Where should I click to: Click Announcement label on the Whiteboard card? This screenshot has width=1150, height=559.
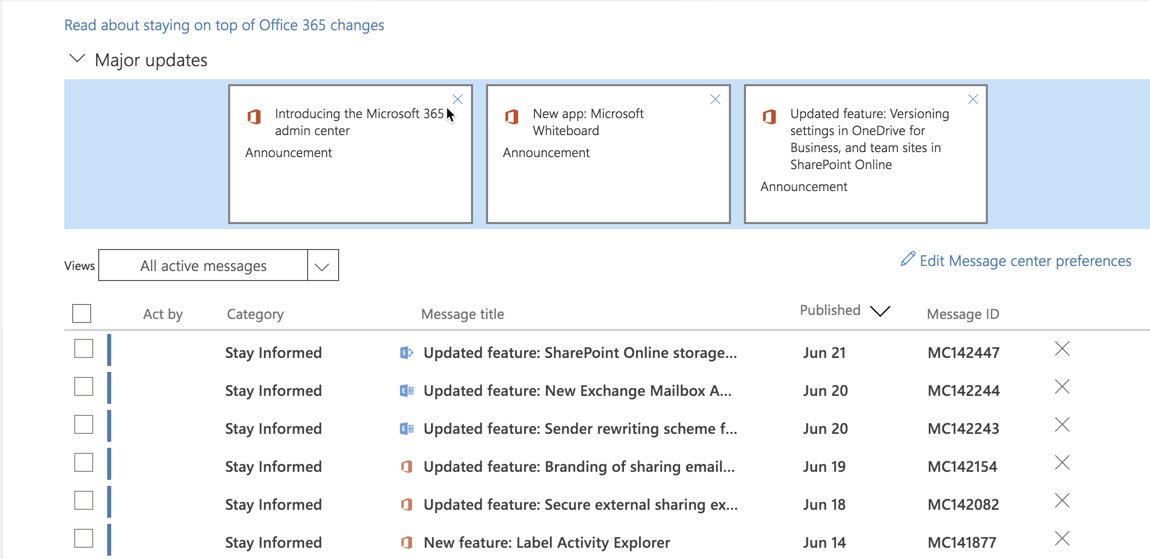546,153
